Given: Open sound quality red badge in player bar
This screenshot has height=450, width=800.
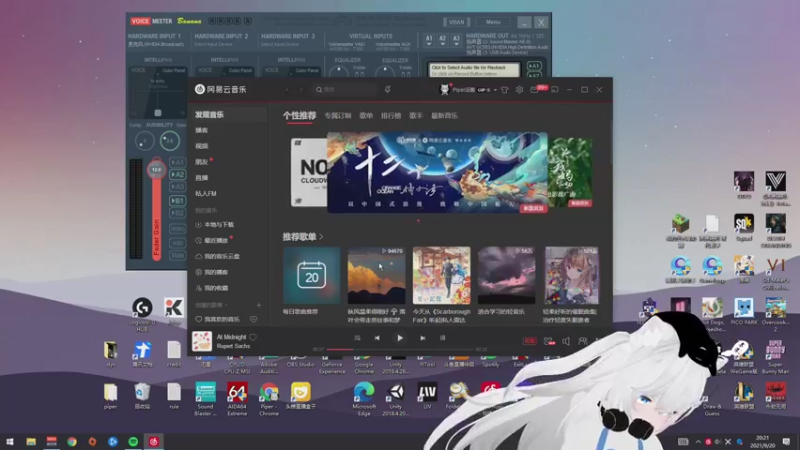Looking at the screenshot, I should [530, 341].
